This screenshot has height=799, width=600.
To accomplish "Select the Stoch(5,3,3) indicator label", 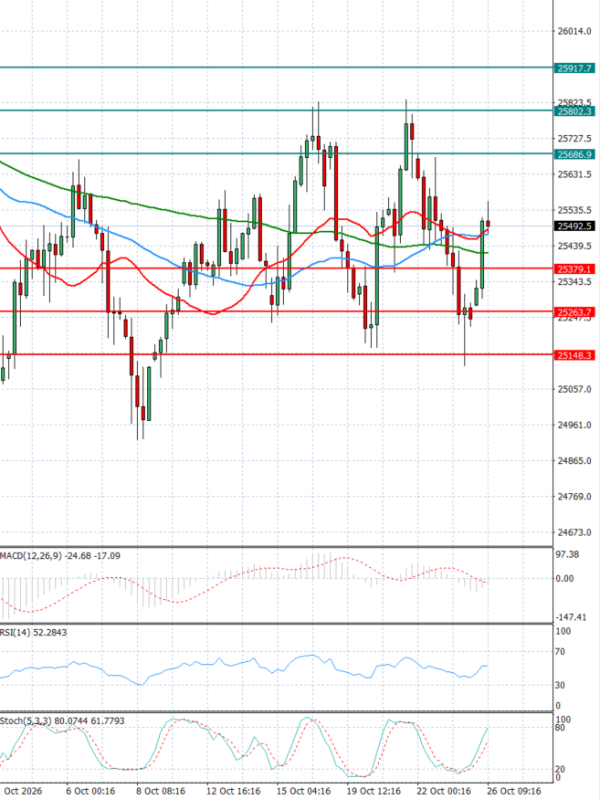I will tap(62, 721).
